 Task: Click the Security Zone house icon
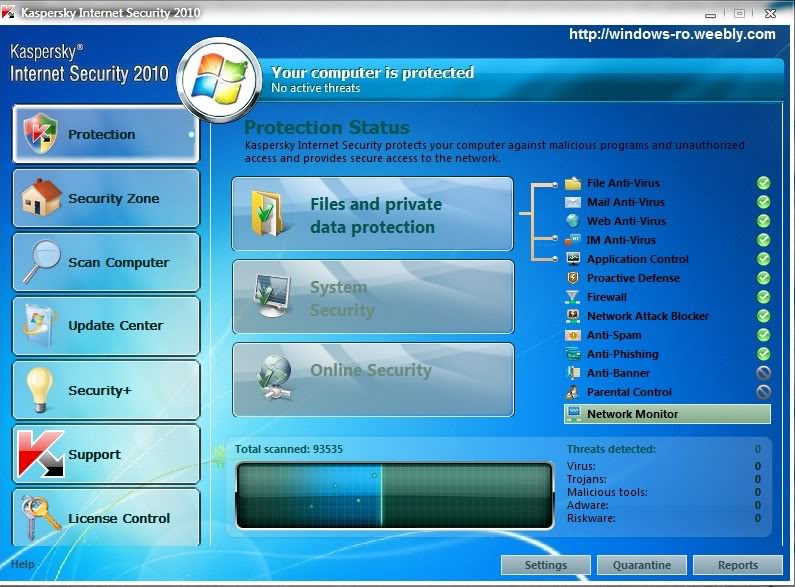coord(41,197)
